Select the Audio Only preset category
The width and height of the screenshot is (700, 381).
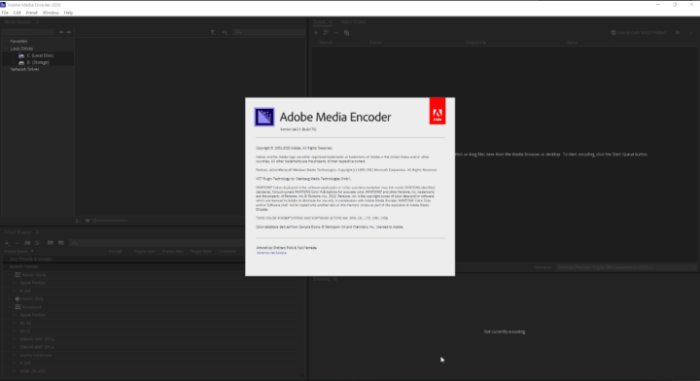[x=33, y=299]
